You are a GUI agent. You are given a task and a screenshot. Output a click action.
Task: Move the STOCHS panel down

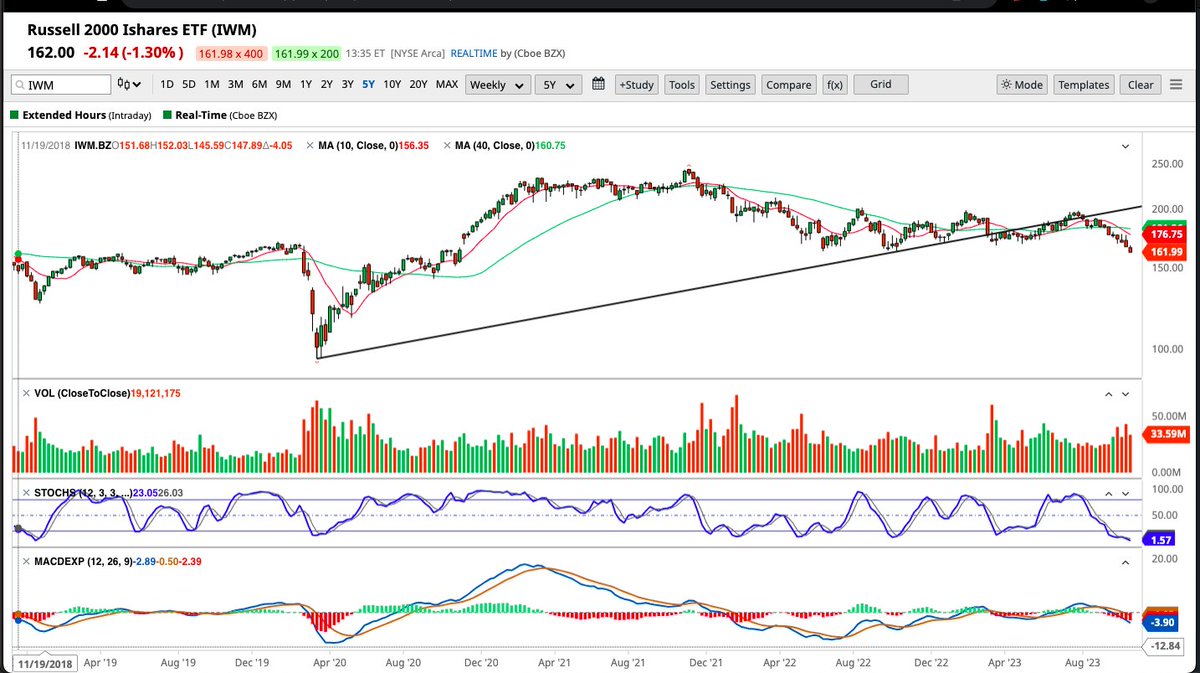tap(1126, 494)
